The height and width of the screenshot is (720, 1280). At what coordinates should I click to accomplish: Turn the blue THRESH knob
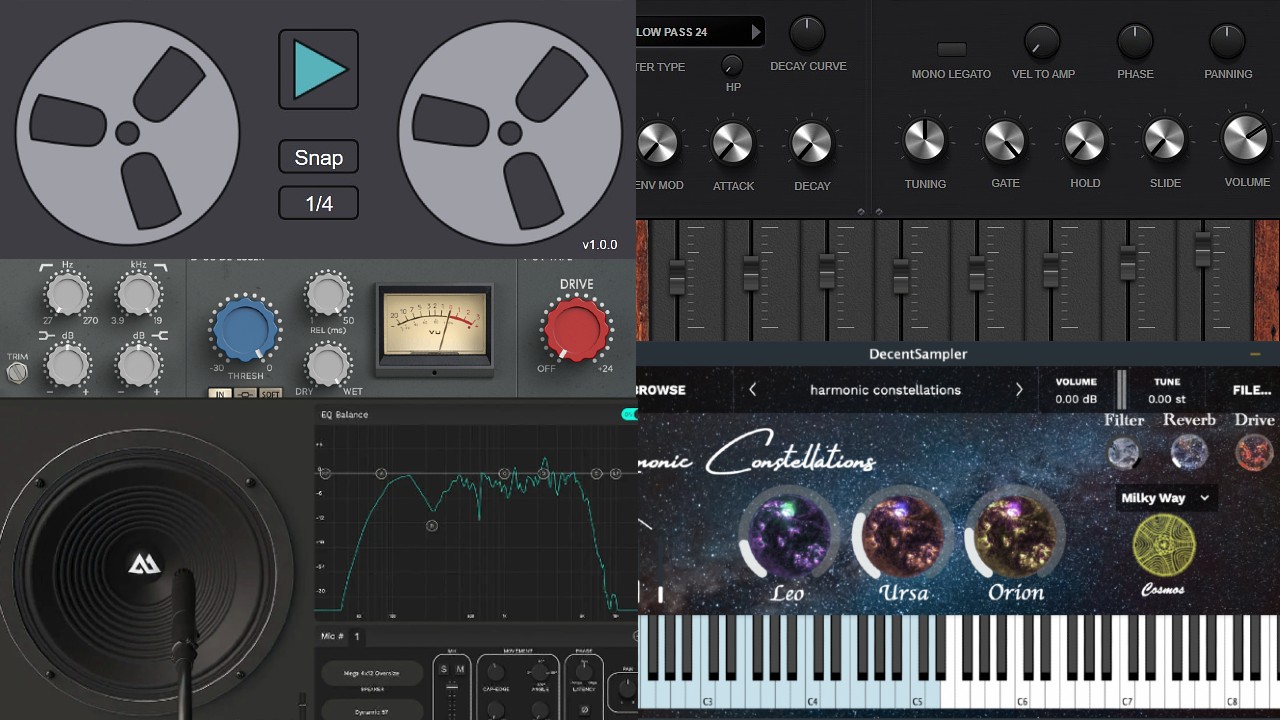click(x=245, y=330)
